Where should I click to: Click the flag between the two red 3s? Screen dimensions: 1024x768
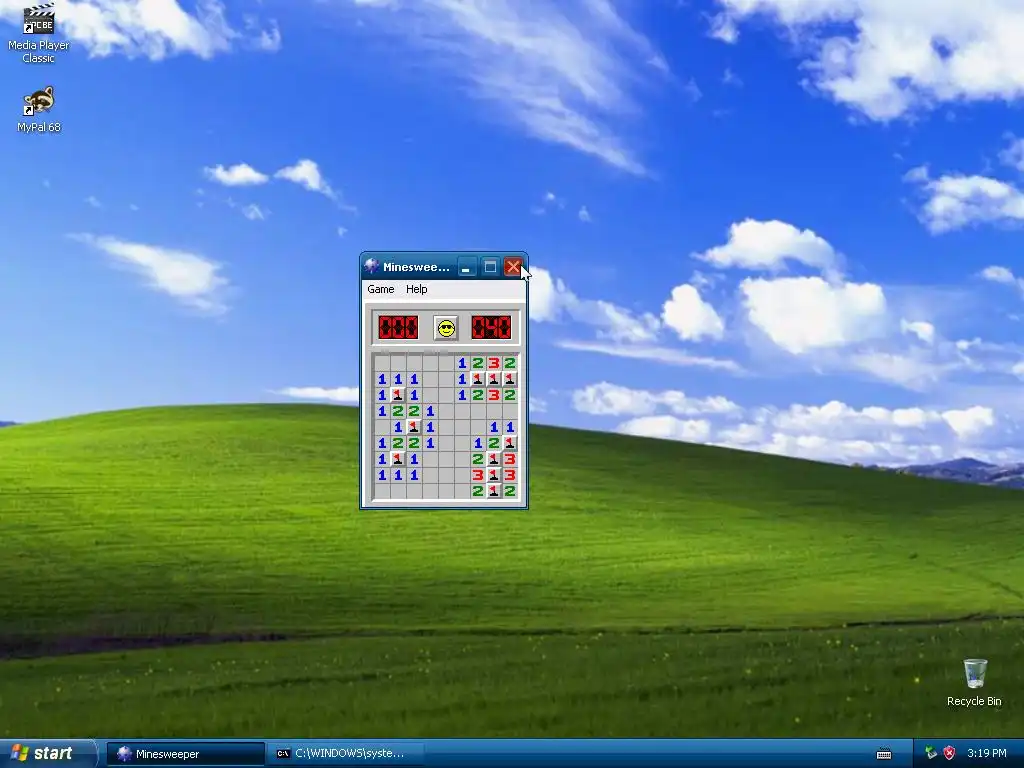tap(494, 475)
